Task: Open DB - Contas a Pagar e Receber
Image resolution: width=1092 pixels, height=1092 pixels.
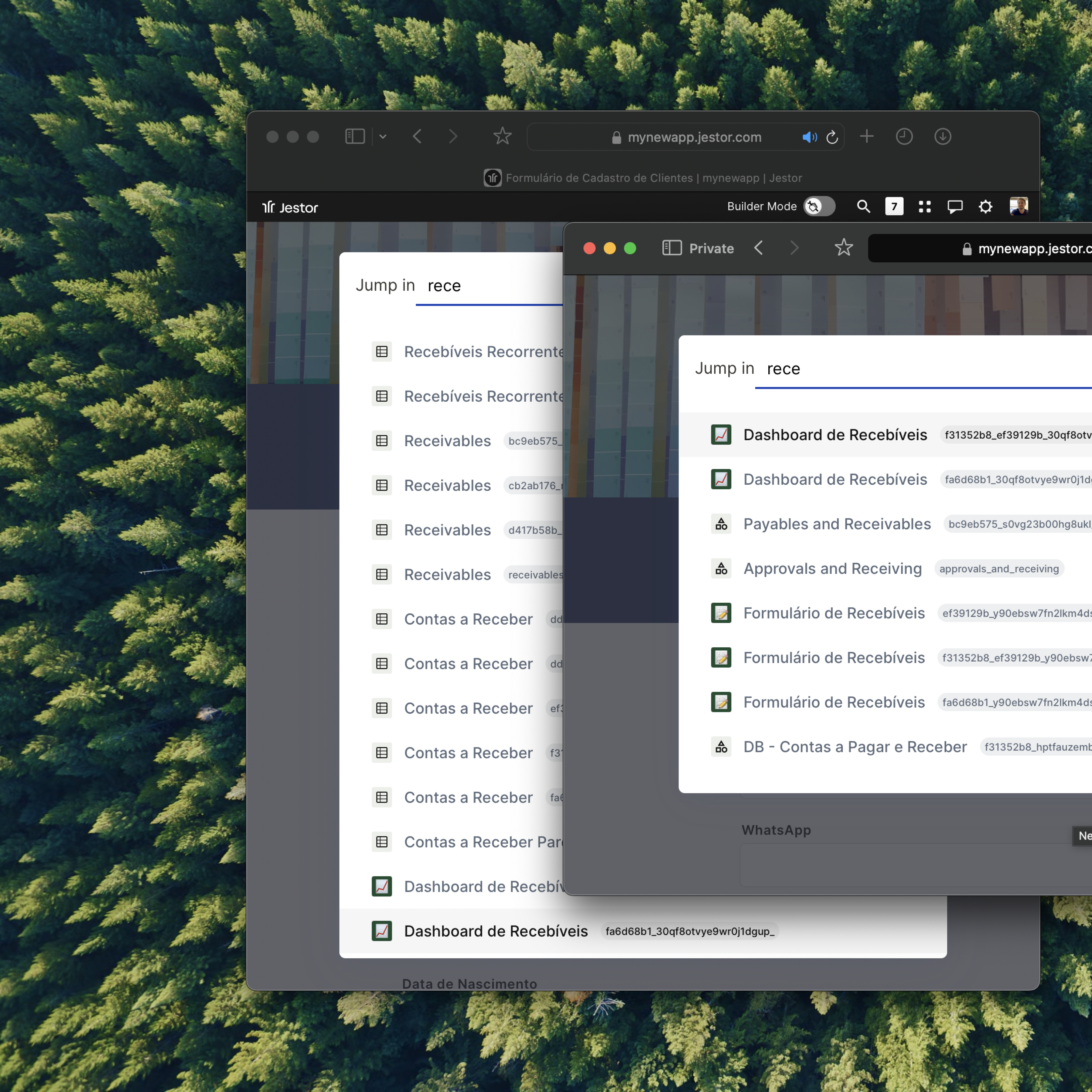Action: pyautogui.click(x=854, y=747)
